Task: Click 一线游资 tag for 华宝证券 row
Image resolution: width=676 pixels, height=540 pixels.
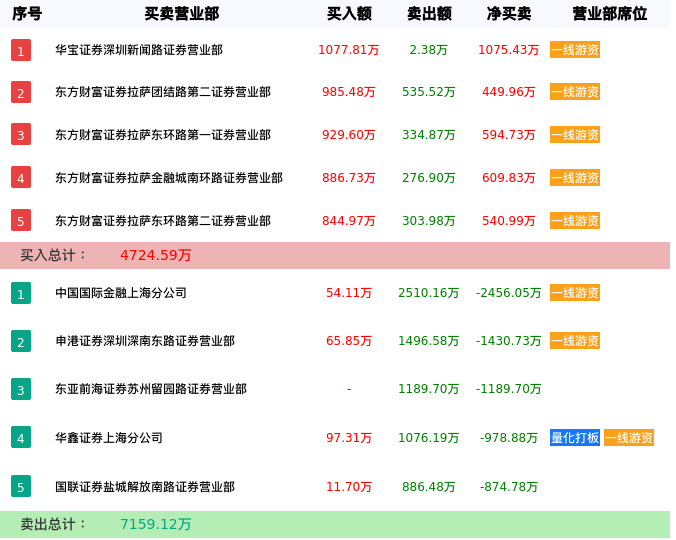Action: point(575,50)
